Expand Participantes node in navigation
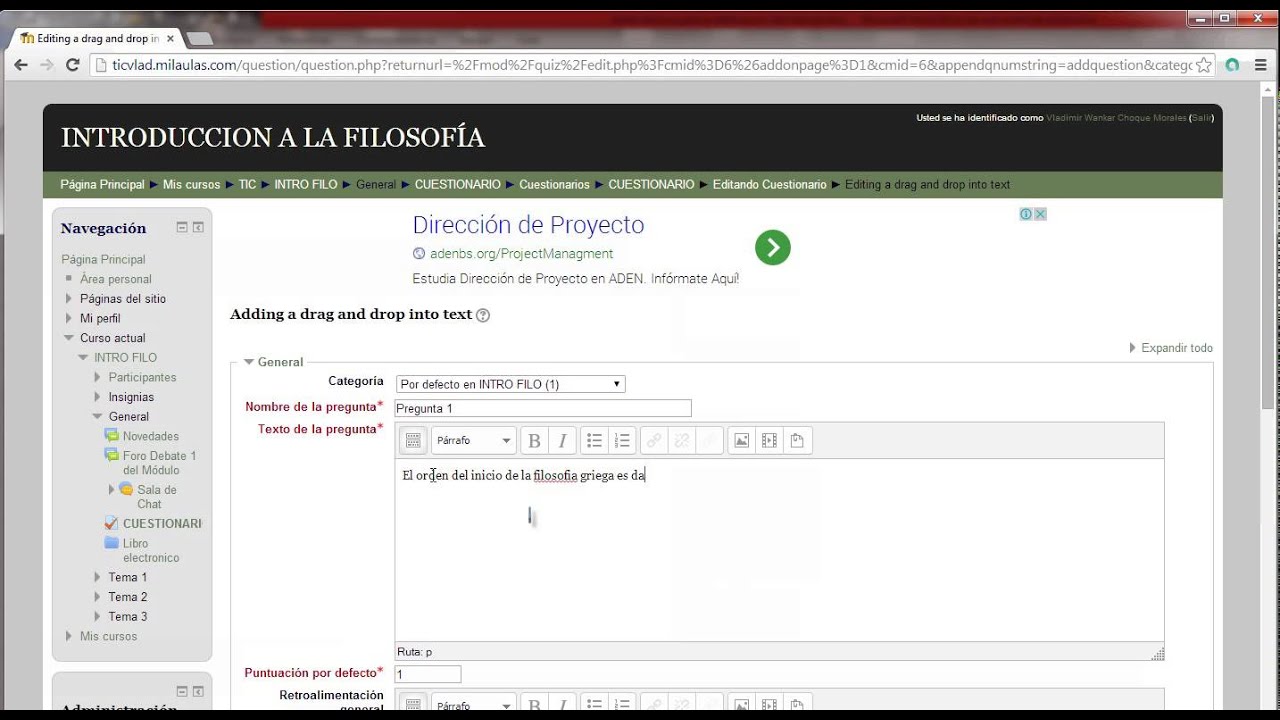1280x720 pixels. pyautogui.click(x=98, y=377)
